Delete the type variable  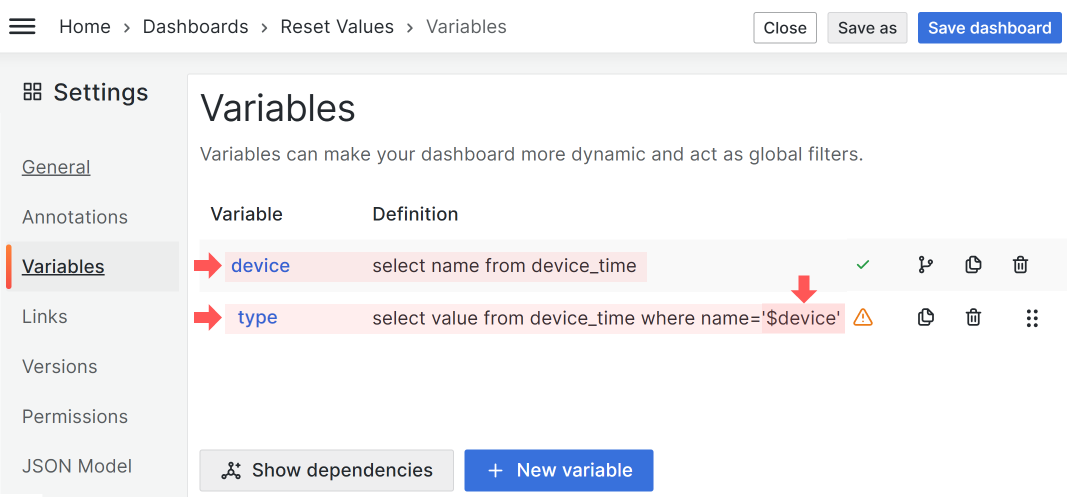coord(973,318)
